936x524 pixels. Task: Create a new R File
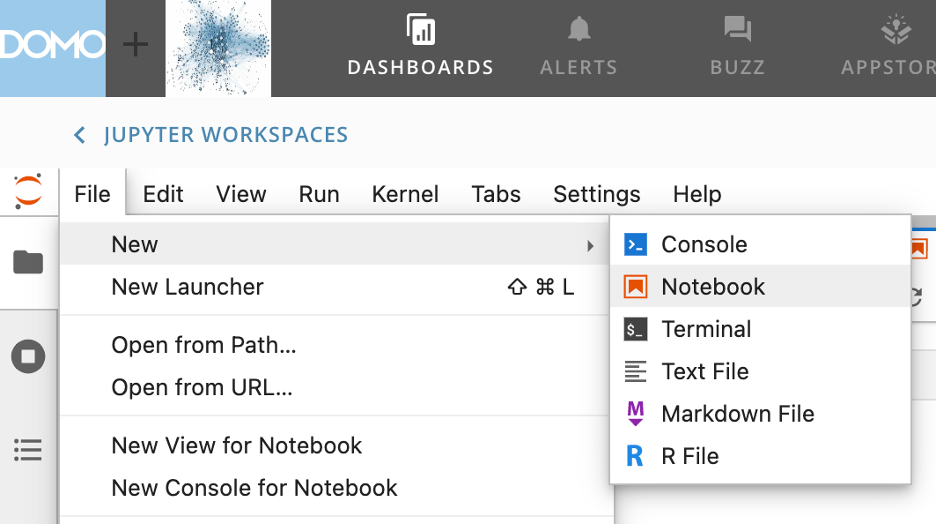pyautogui.click(x=760, y=456)
